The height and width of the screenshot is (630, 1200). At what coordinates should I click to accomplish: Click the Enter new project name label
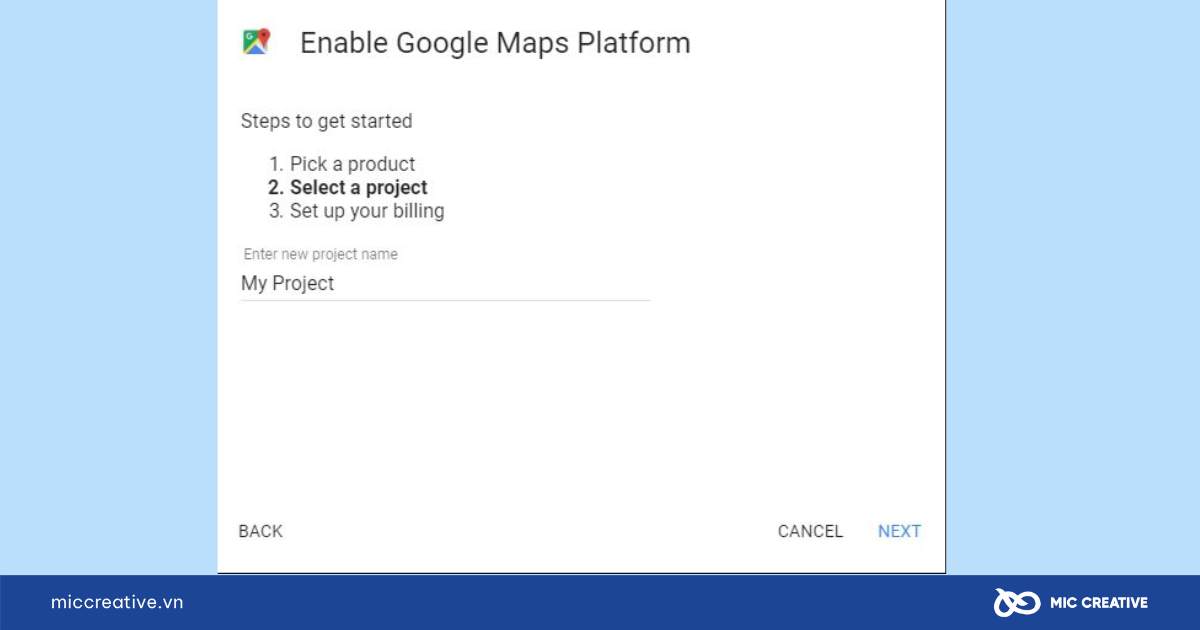point(320,254)
